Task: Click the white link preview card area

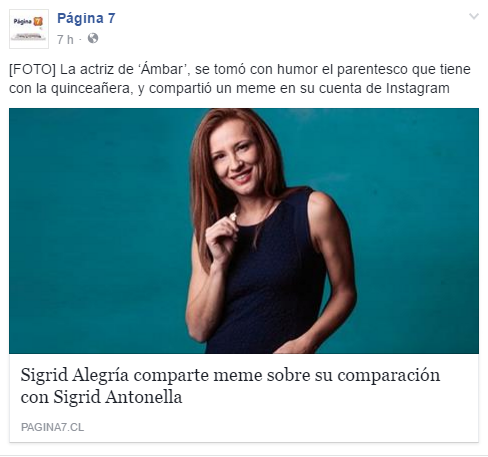Action: point(244,398)
